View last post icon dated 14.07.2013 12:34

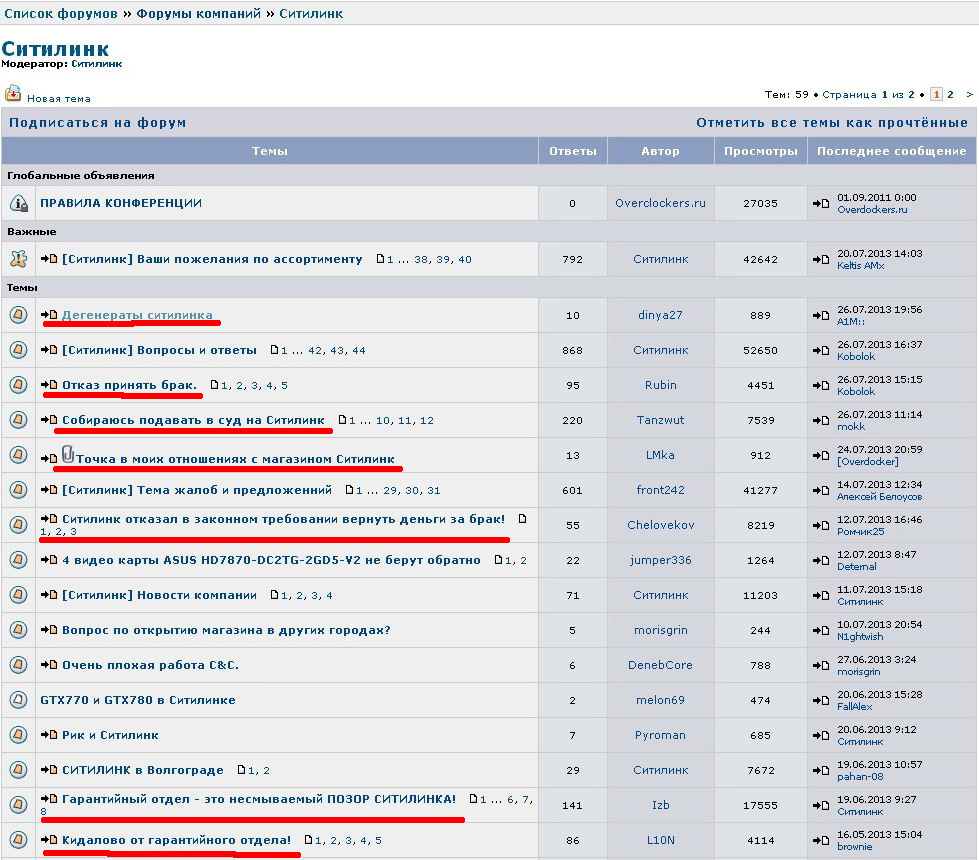coord(821,490)
